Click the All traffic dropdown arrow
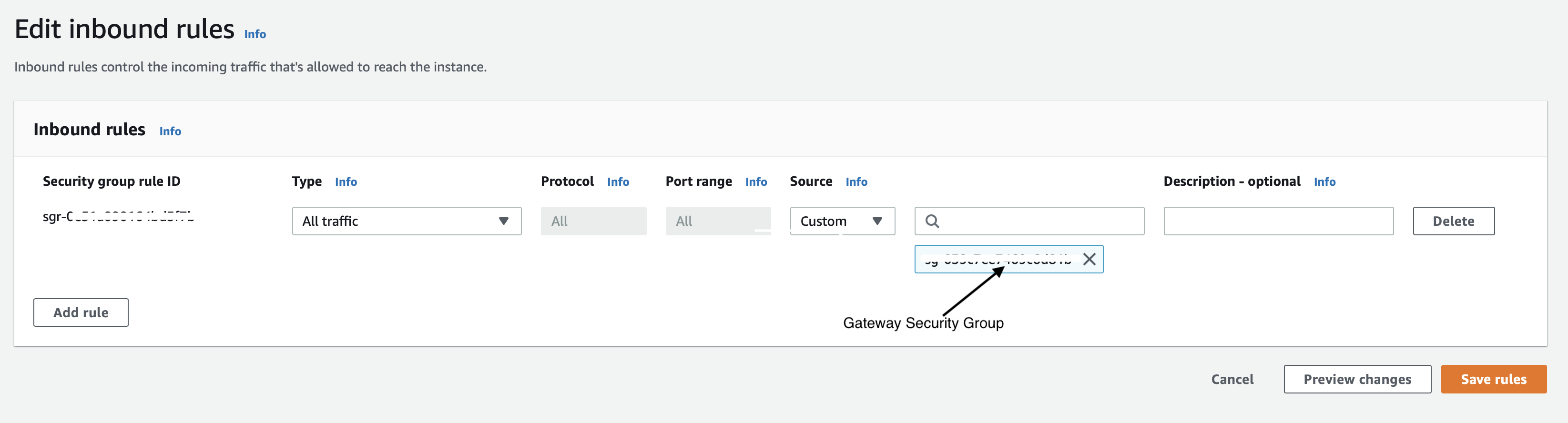 (503, 221)
